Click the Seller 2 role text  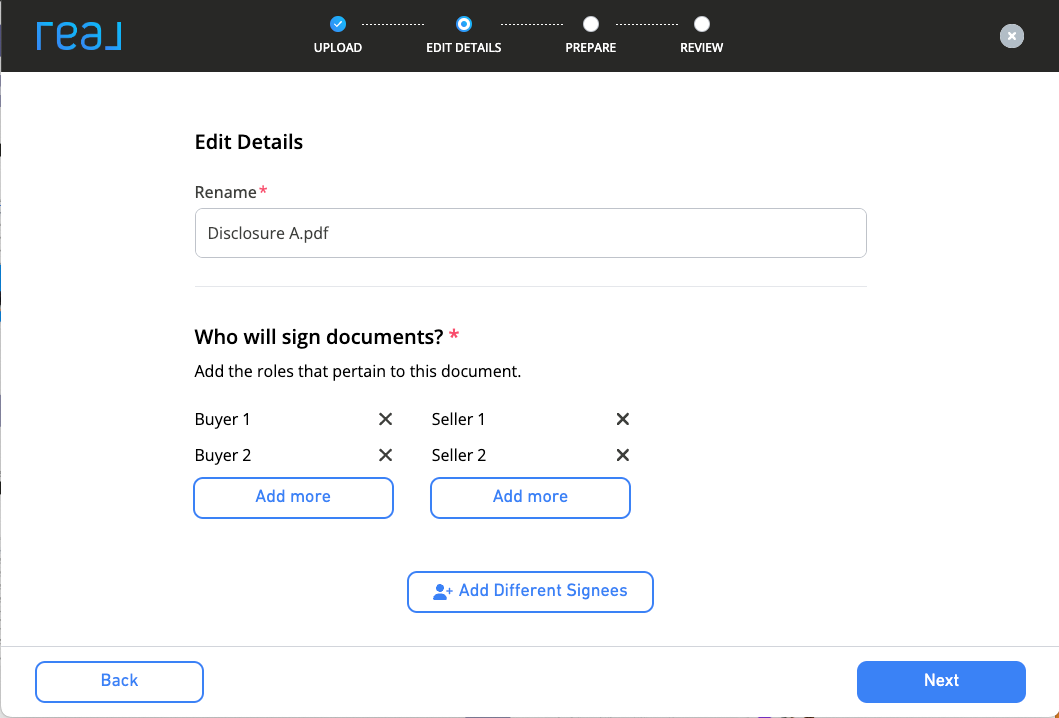click(x=459, y=455)
